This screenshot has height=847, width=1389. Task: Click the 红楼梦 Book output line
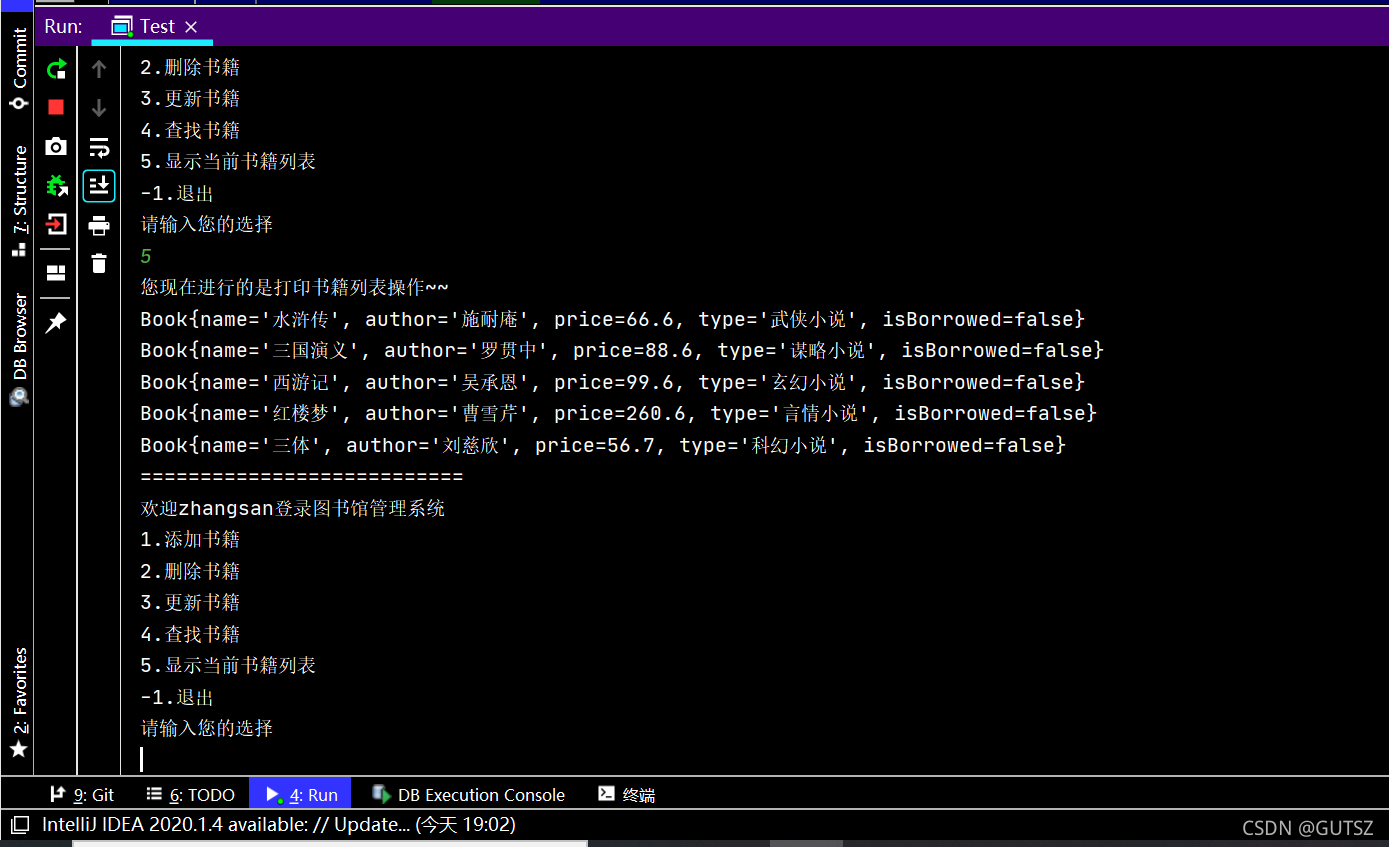(x=618, y=413)
